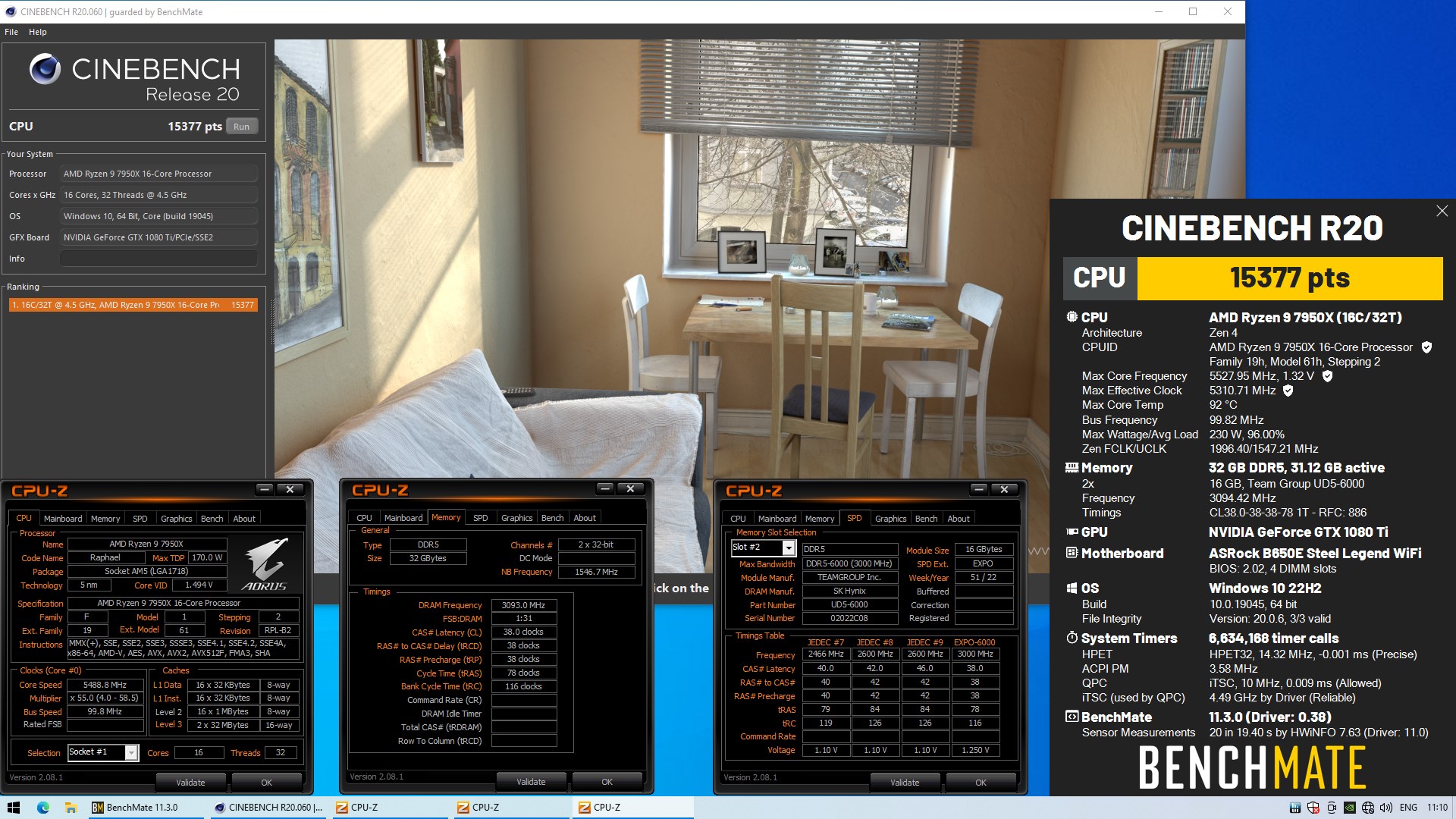The height and width of the screenshot is (819, 1456).
Task: Switch to CINEBENCH R20.060 taskbar button
Action: 269,808
